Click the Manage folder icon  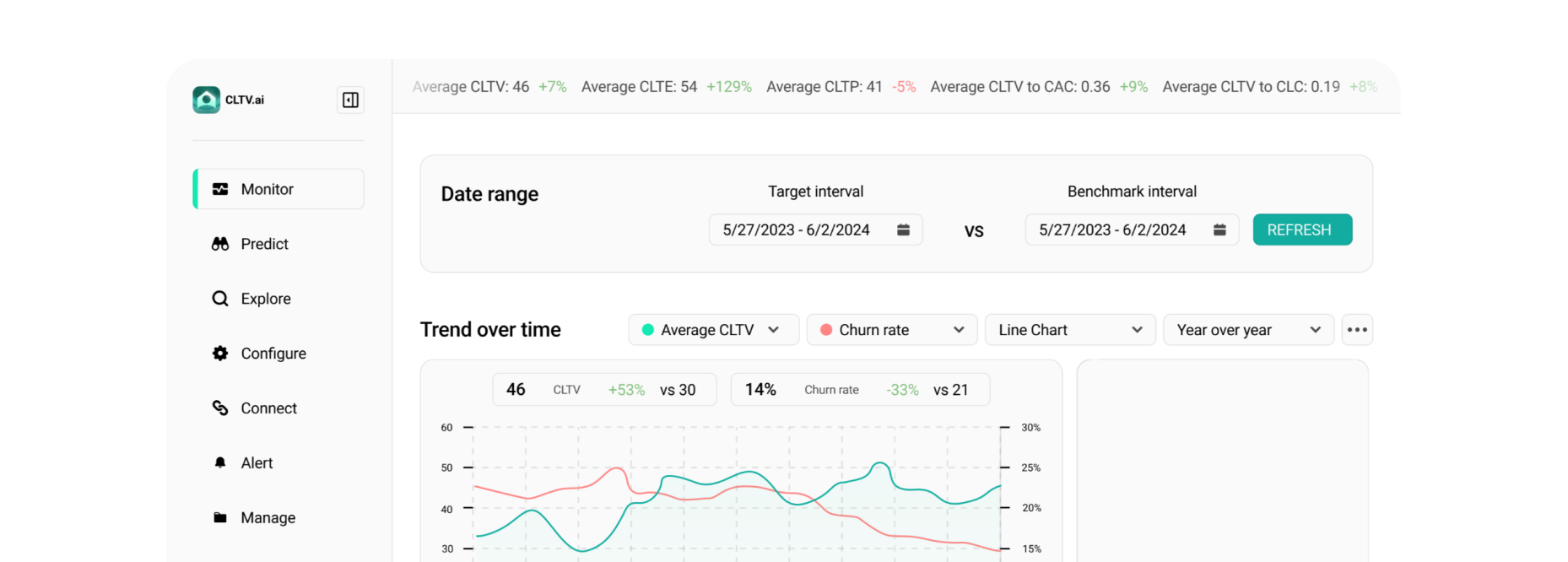click(x=220, y=518)
